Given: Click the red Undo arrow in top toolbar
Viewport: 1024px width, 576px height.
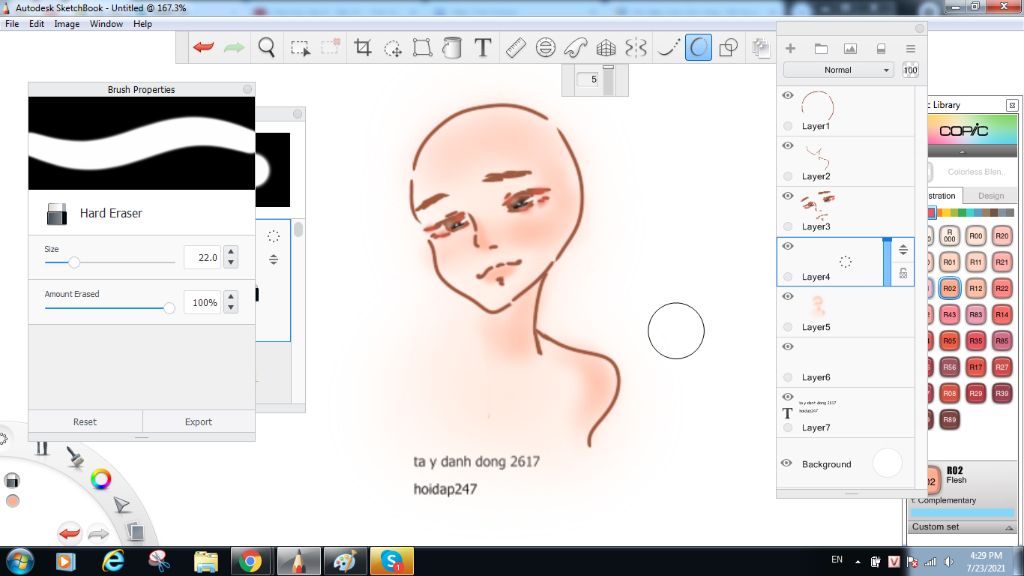Looking at the screenshot, I should point(204,48).
